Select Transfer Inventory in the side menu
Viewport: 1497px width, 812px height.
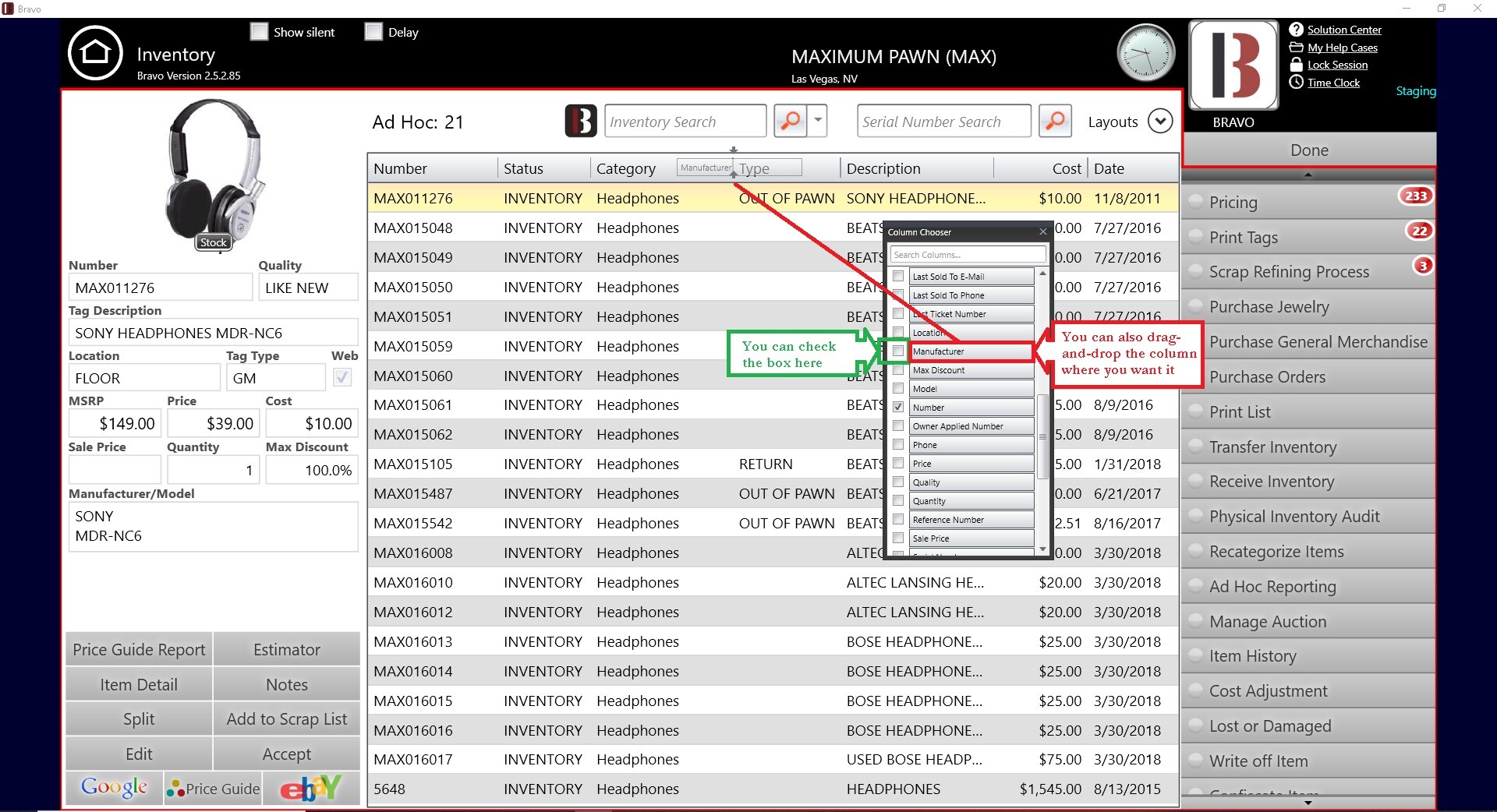click(1308, 447)
